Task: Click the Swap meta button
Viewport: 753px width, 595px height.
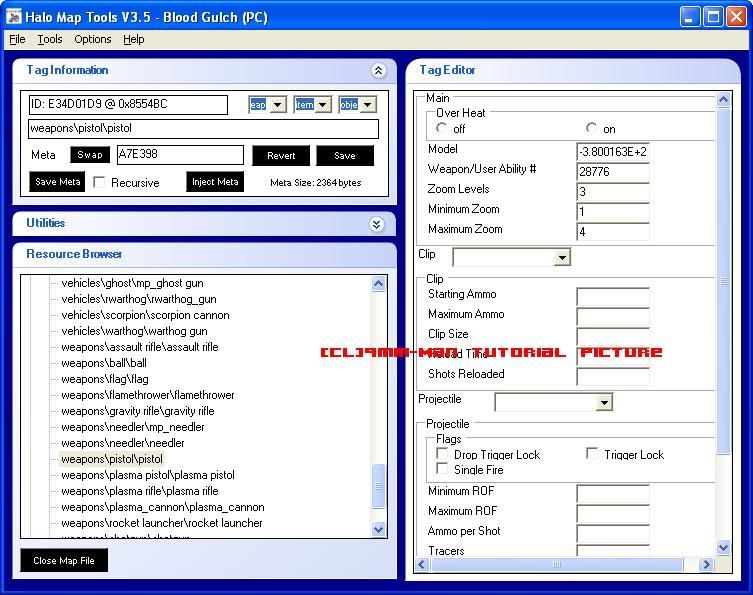Action: tap(90, 155)
